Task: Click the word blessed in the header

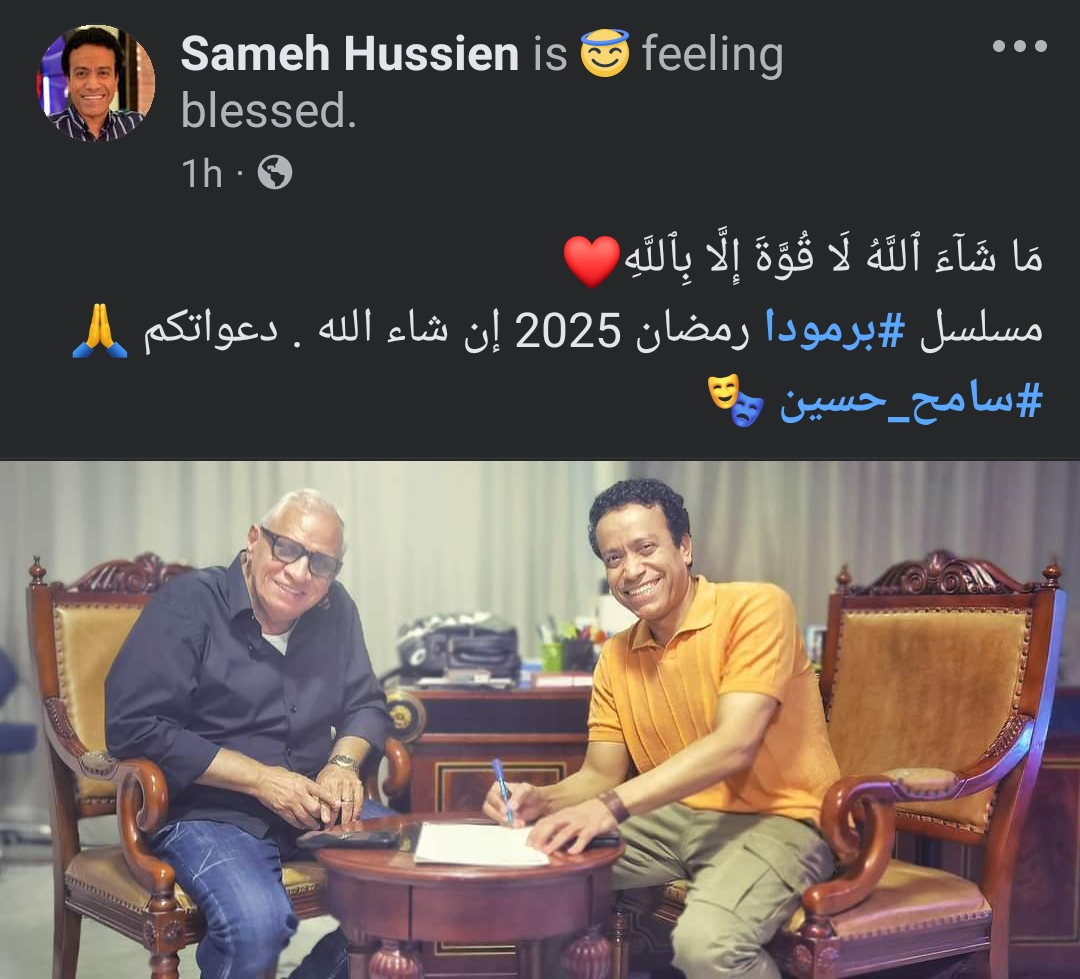Action: [x=269, y=110]
